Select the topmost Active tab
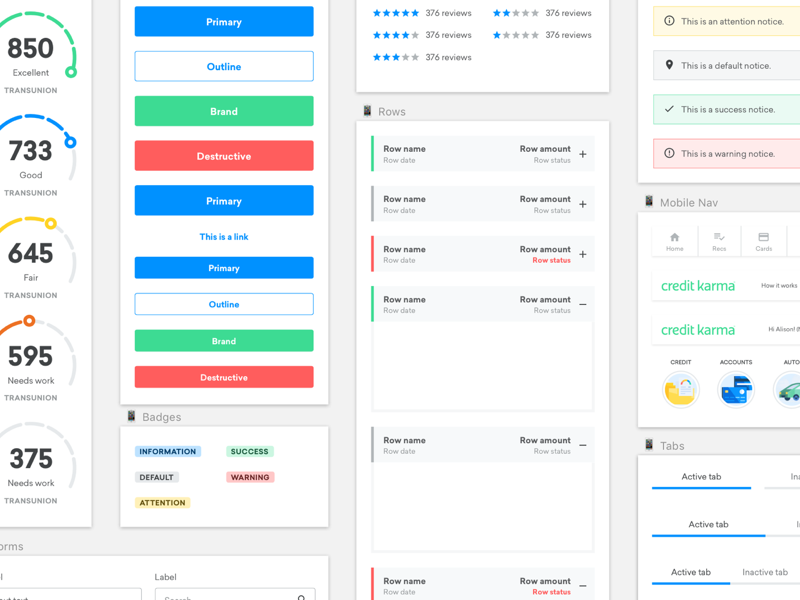This screenshot has height=600, width=800. point(701,477)
